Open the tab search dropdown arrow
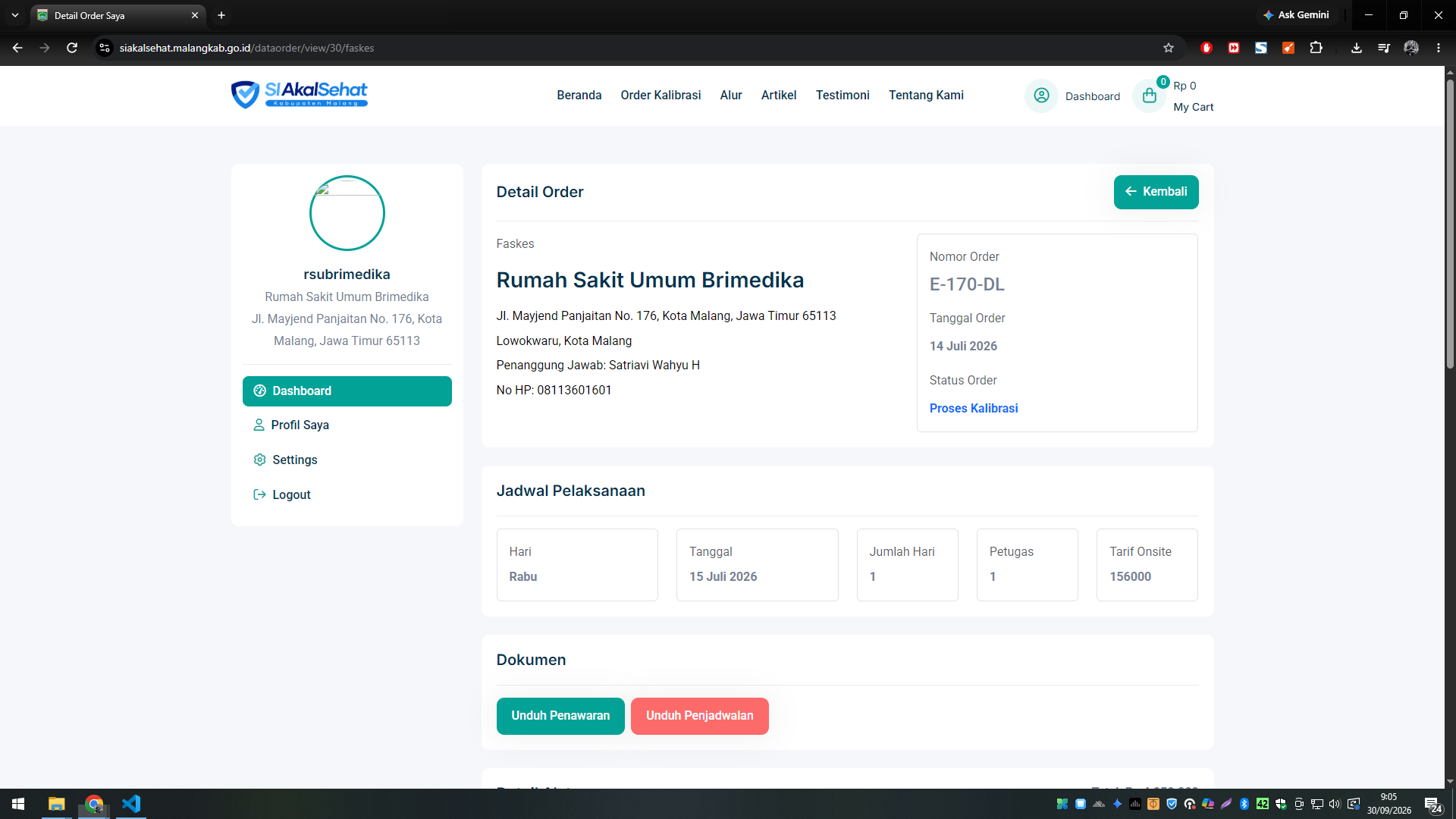 [x=15, y=15]
